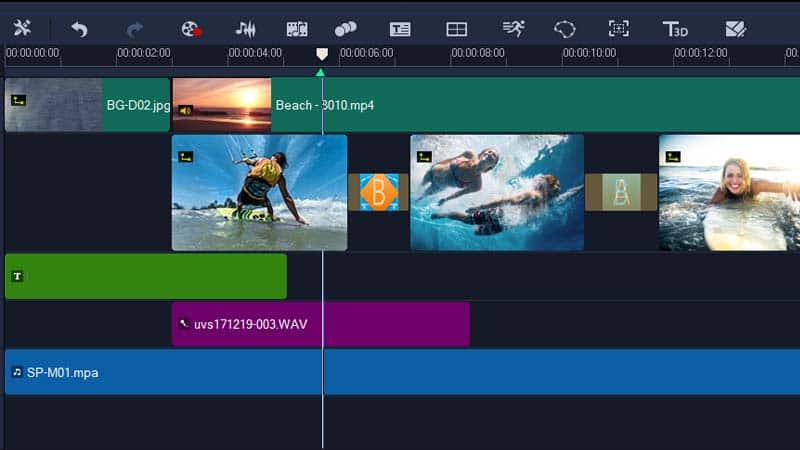The width and height of the screenshot is (800, 450).
Task: Open the Auto Music tool
Action: pyautogui.click(x=297, y=29)
